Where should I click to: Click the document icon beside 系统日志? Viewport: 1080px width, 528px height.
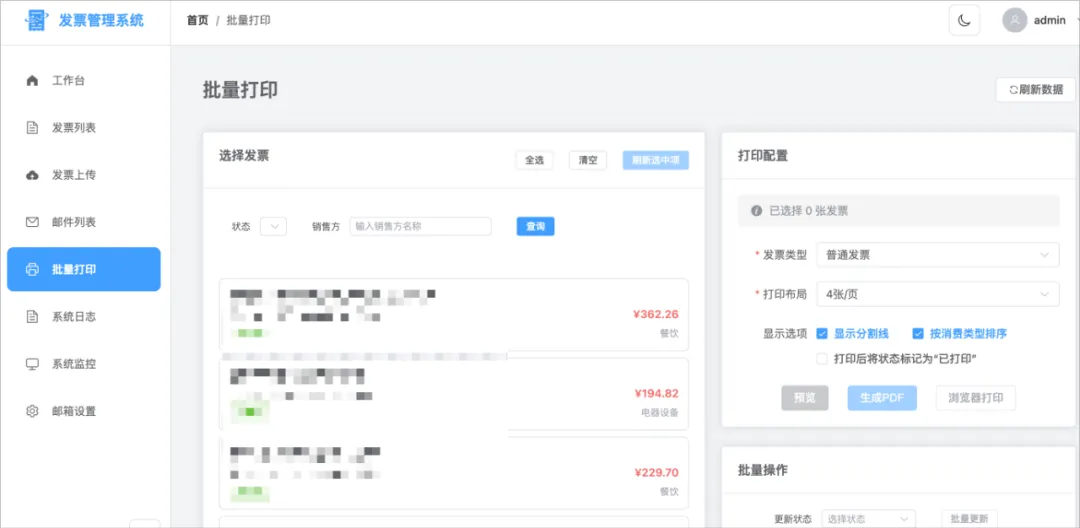coord(32,317)
